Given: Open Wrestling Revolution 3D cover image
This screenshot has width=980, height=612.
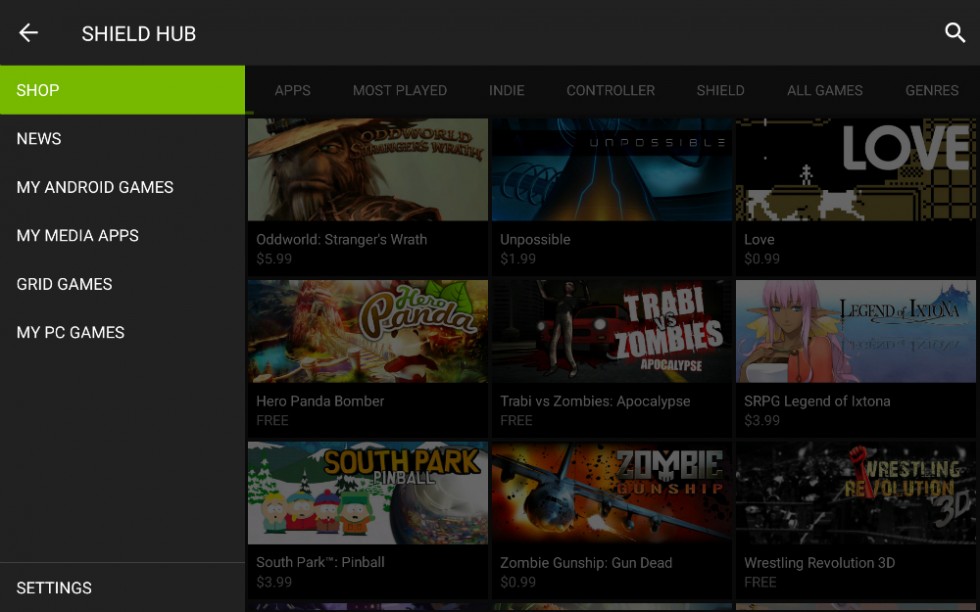Looking at the screenshot, I should 856,493.
